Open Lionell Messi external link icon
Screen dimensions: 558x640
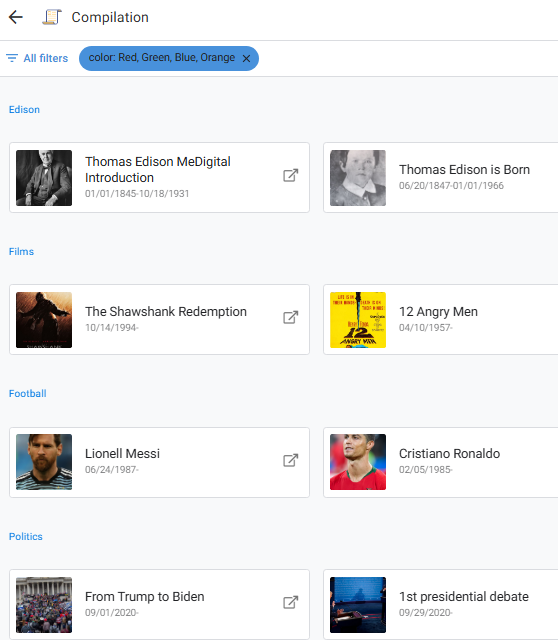pos(291,460)
